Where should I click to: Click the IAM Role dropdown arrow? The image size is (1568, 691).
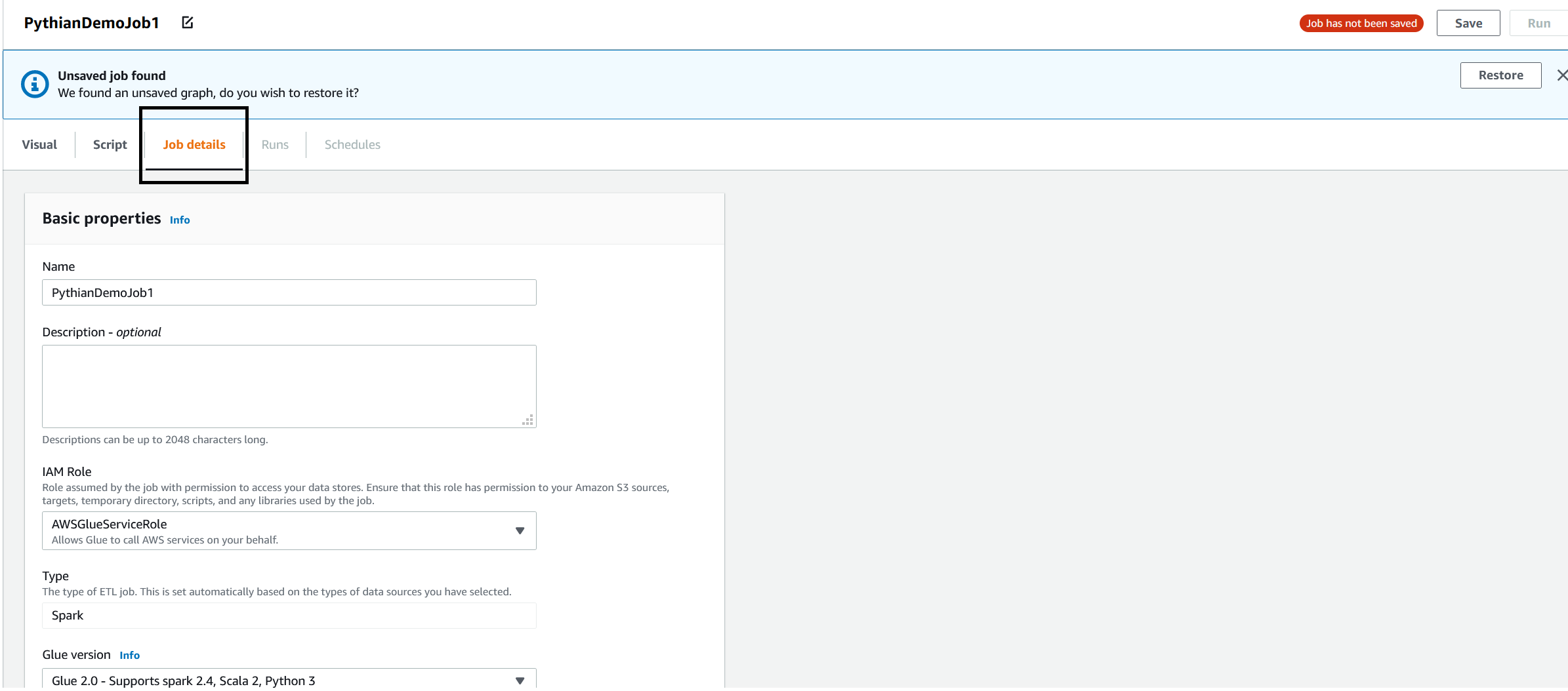tap(520, 530)
